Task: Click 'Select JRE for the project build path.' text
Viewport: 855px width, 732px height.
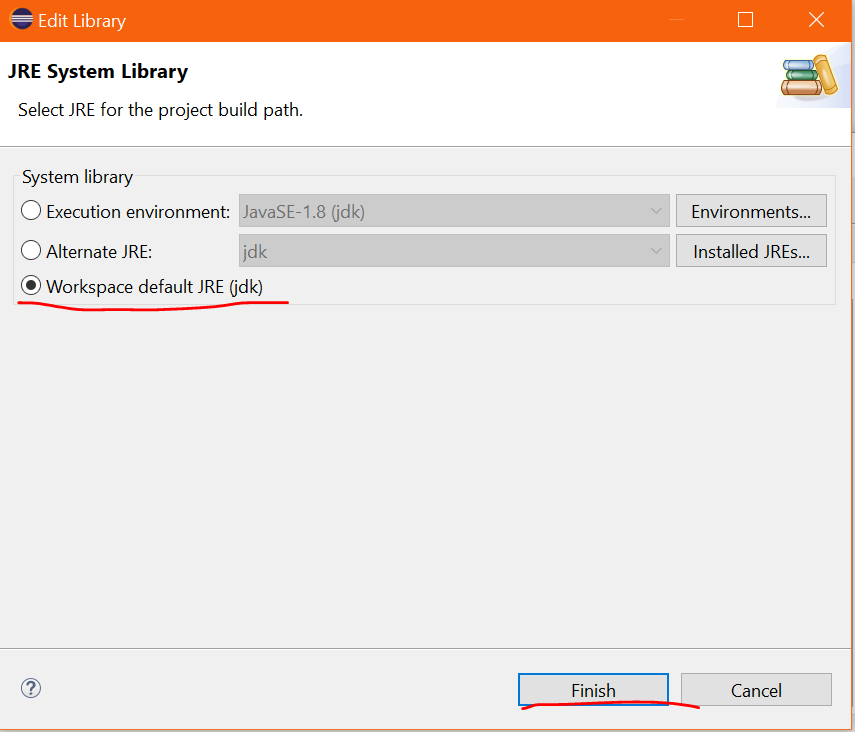Action: (160, 110)
